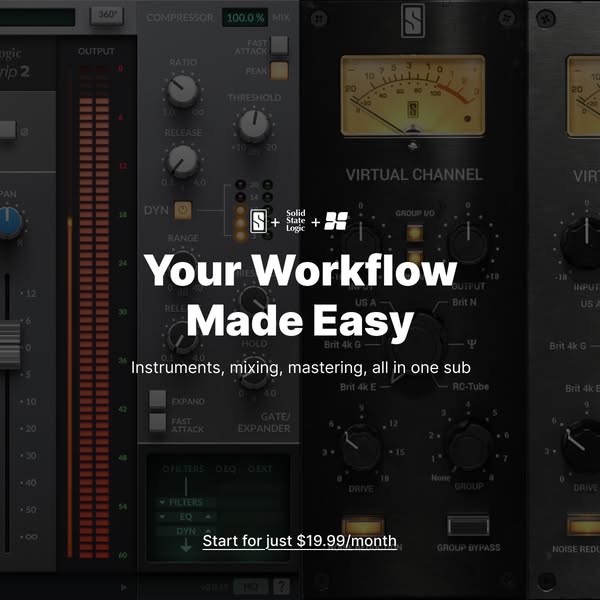Click the blue PAN knob
Image resolution: width=600 pixels, height=600 pixels.
[9, 223]
